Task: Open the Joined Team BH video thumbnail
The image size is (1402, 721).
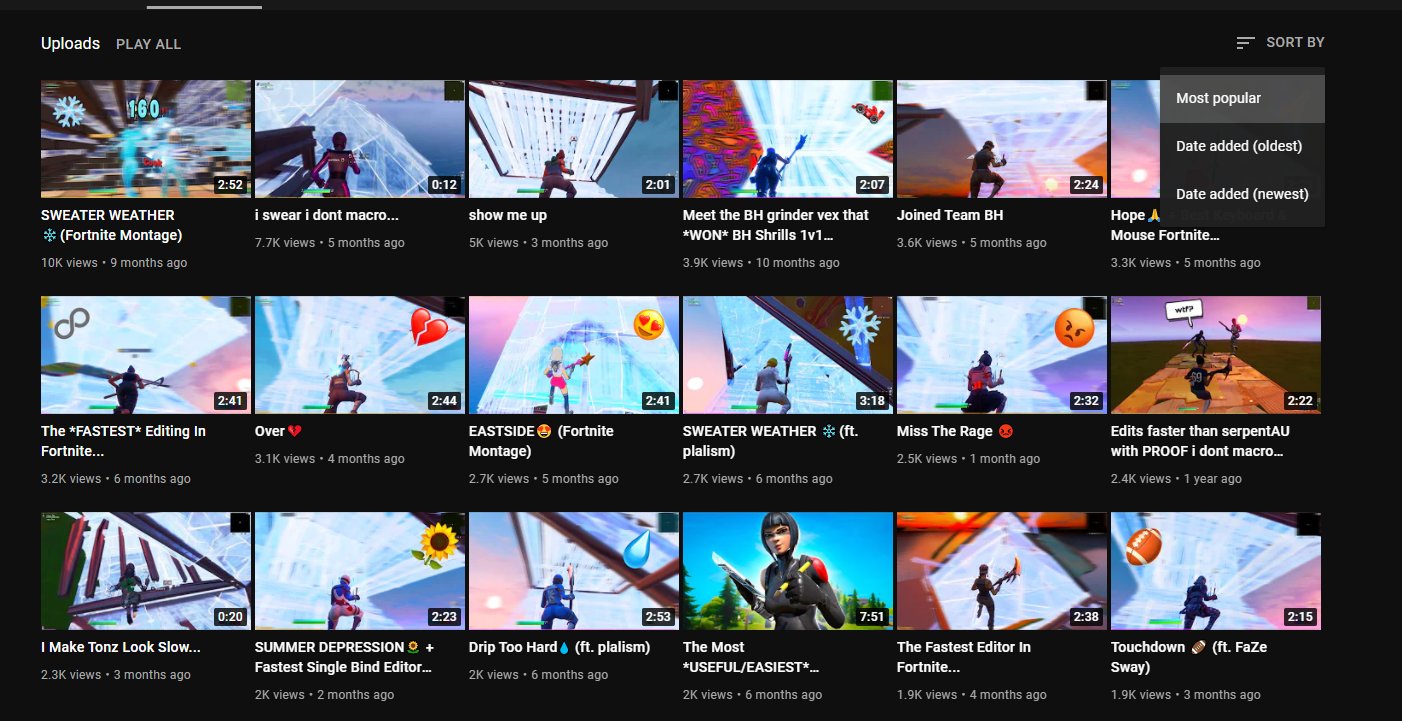Action: 1001,139
